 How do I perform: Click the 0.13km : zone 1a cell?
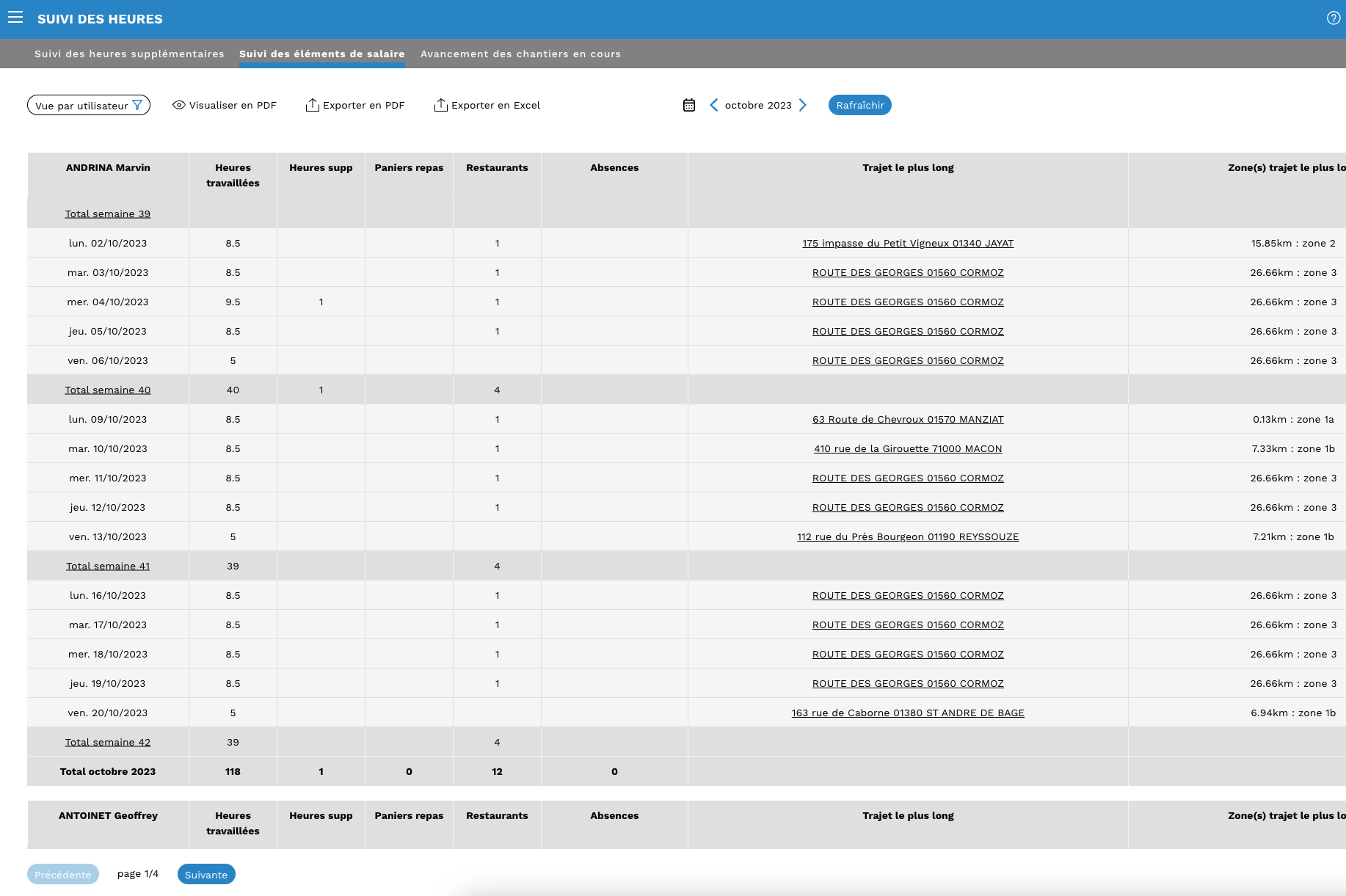pyautogui.click(x=1293, y=419)
